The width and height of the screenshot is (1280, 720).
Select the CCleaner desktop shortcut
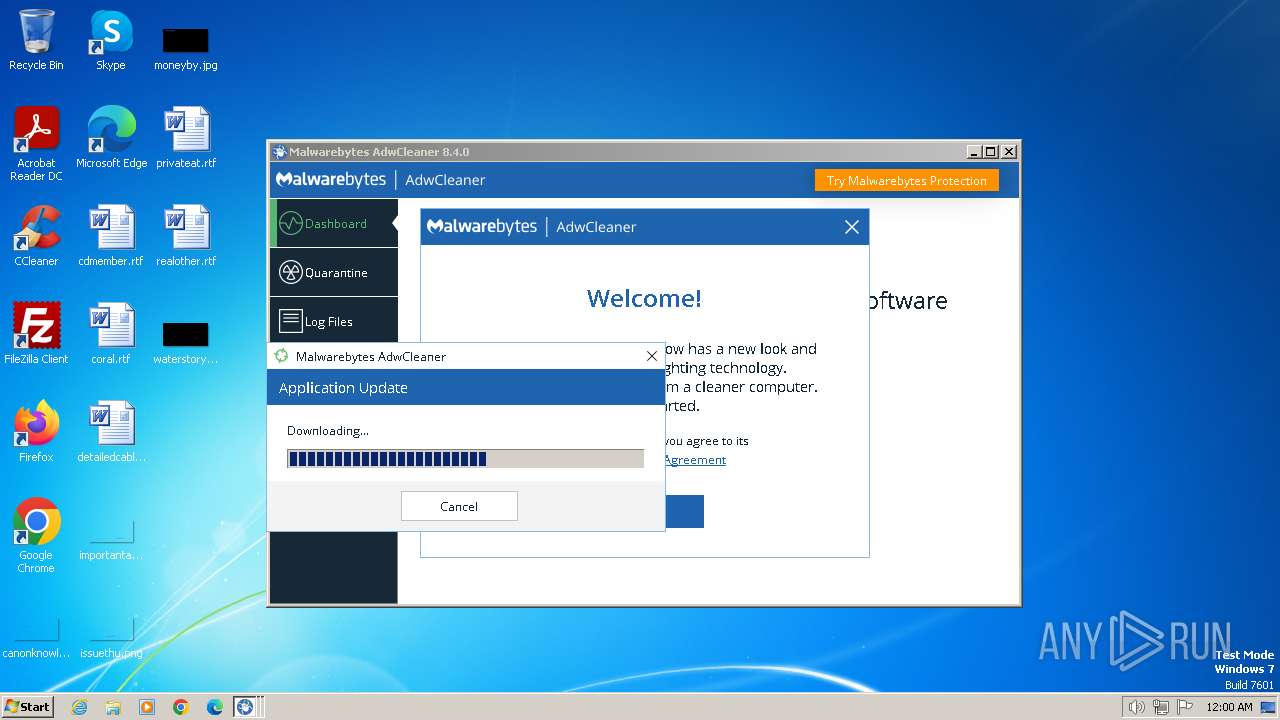(36, 236)
